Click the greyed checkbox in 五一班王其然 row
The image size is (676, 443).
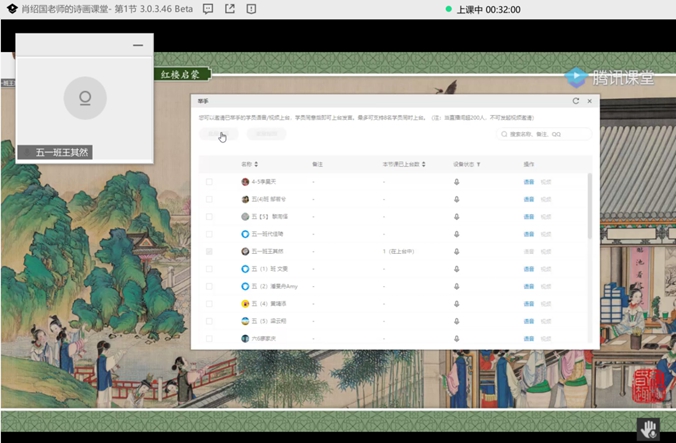coord(209,251)
